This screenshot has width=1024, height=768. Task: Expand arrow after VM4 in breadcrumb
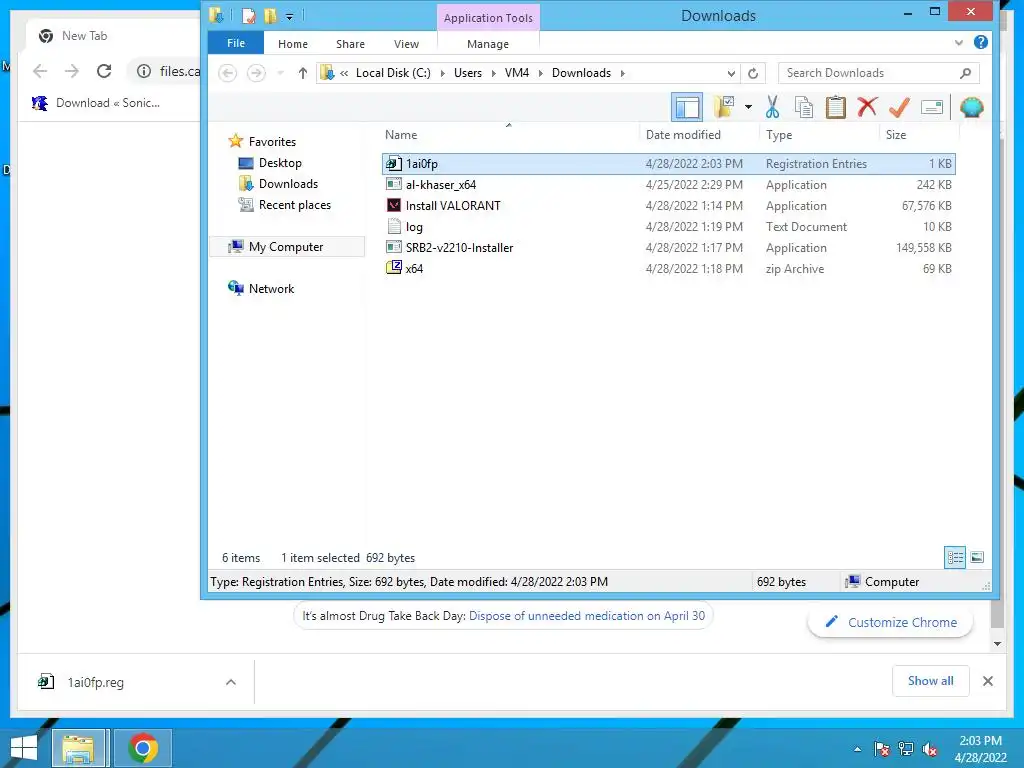pos(541,73)
